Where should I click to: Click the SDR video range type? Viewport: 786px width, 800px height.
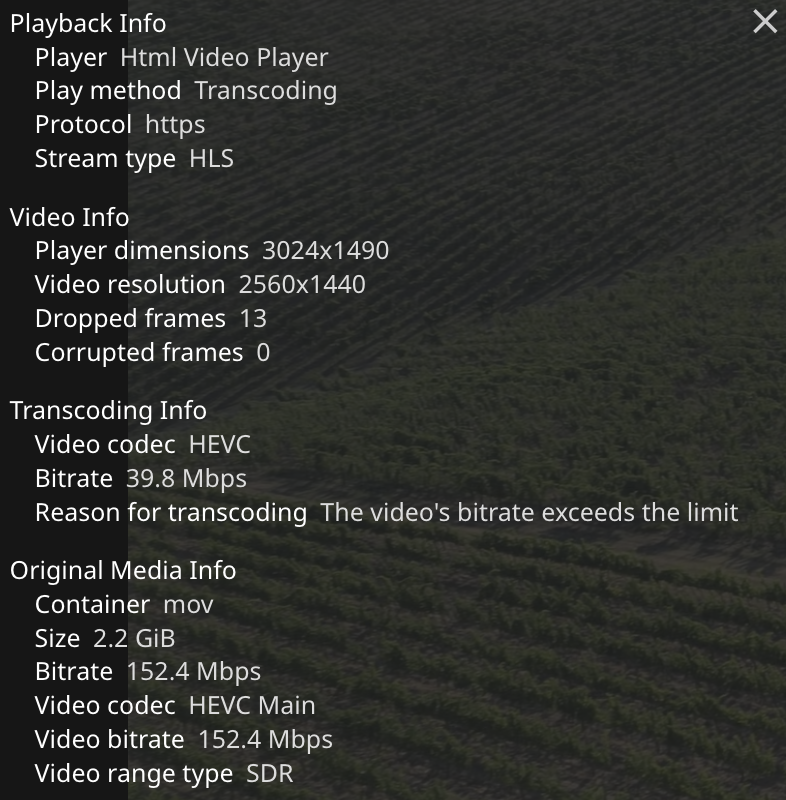[270, 774]
